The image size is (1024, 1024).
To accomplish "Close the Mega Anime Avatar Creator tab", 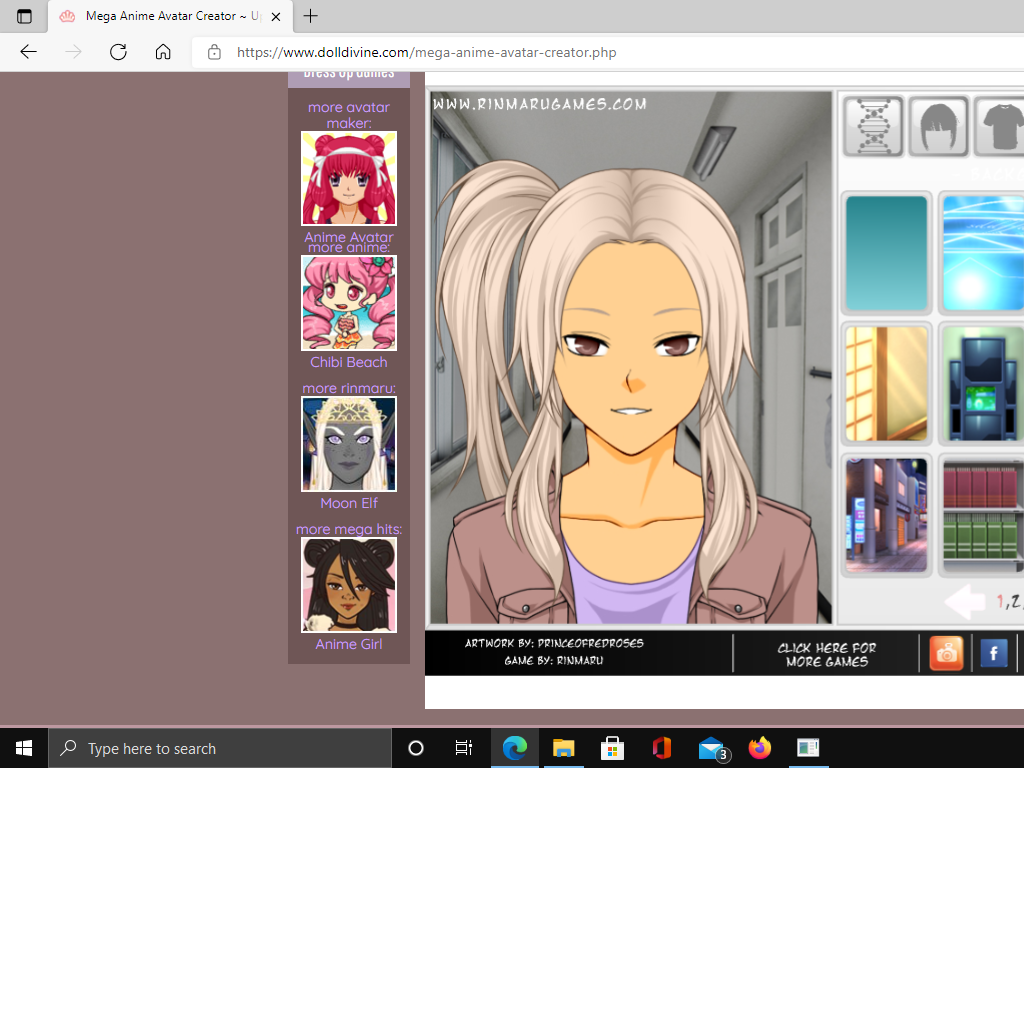I will pos(276,16).
